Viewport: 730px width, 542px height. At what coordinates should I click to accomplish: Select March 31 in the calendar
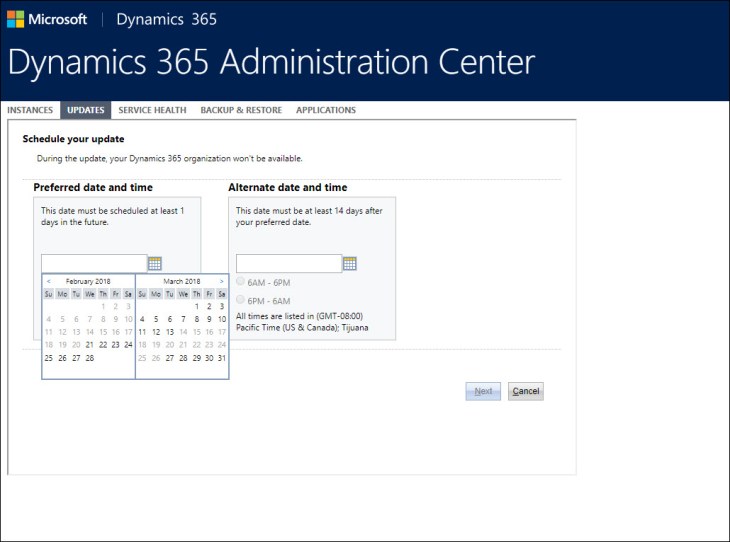coord(222,358)
